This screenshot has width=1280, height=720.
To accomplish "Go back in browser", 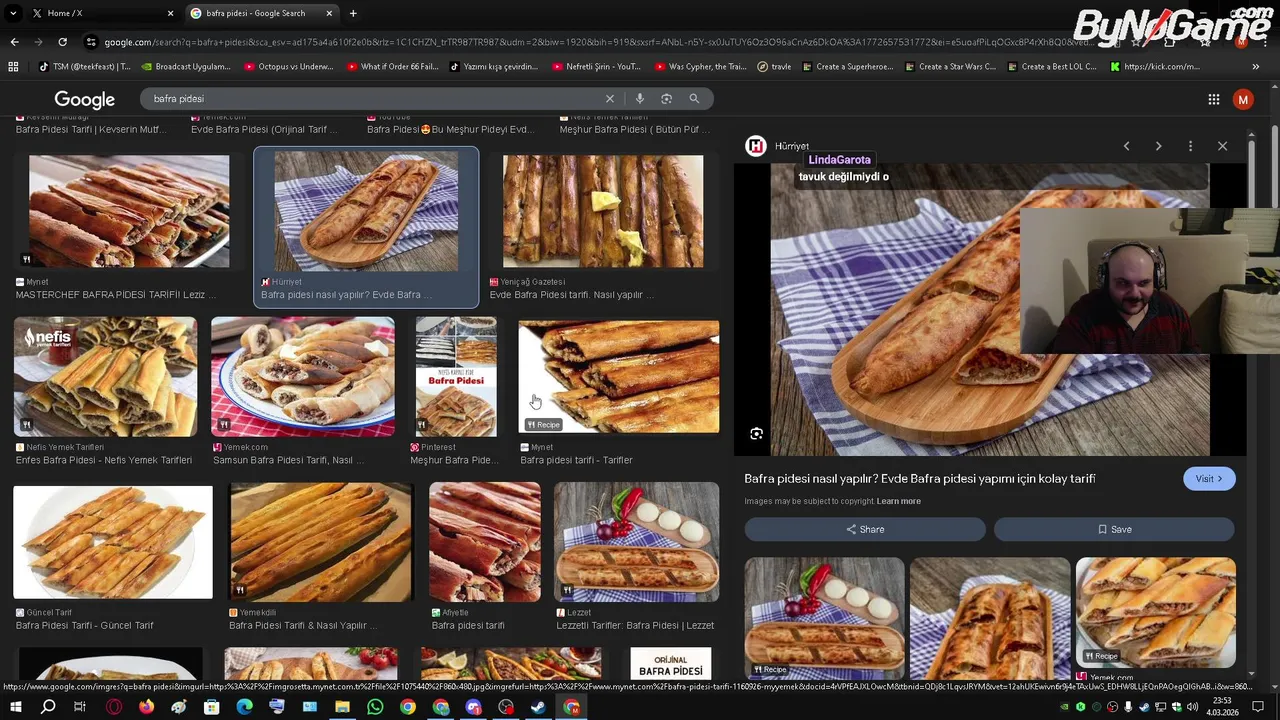I will (x=14, y=42).
